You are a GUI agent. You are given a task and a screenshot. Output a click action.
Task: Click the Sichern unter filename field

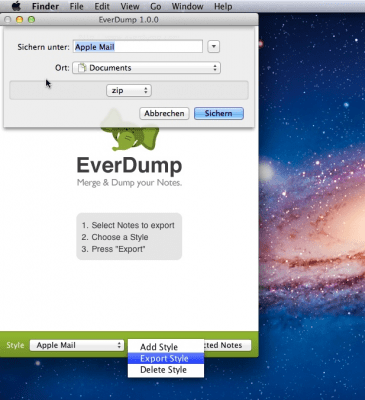pyautogui.click(x=138, y=47)
